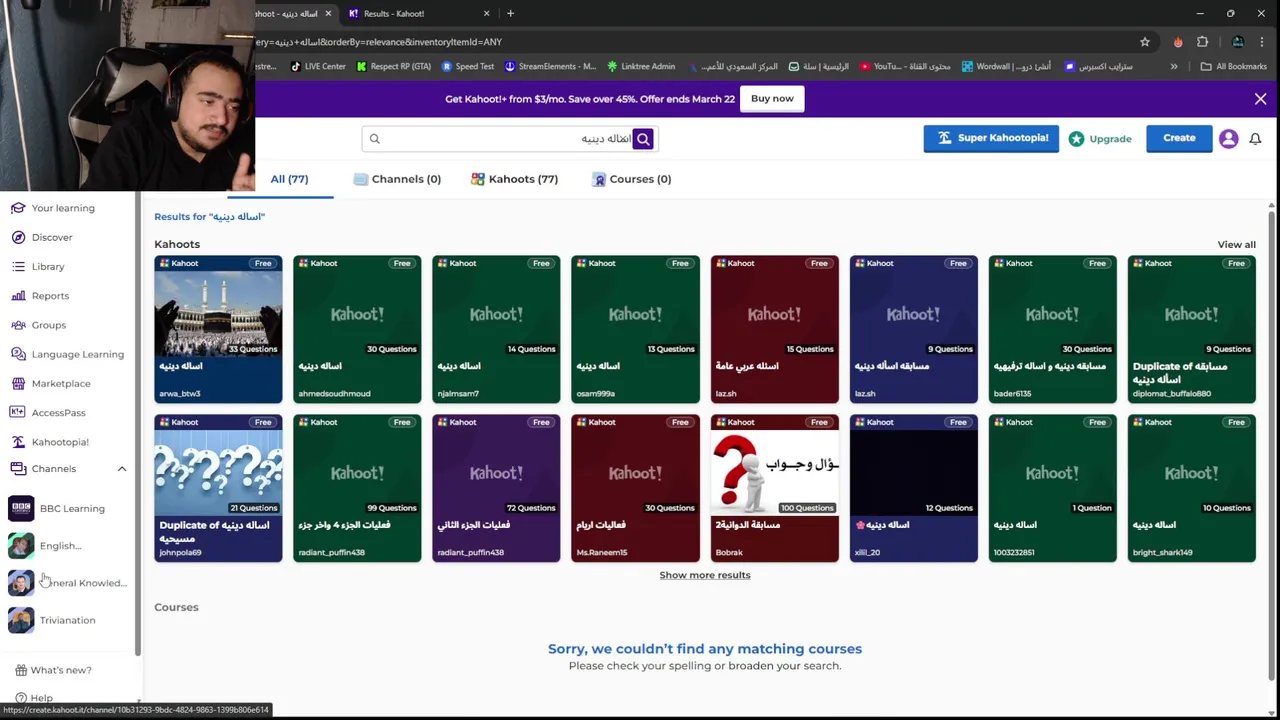The height and width of the screenshot is (720, 1280).
Task: Open the Library list icon
Action: point(18,267)
